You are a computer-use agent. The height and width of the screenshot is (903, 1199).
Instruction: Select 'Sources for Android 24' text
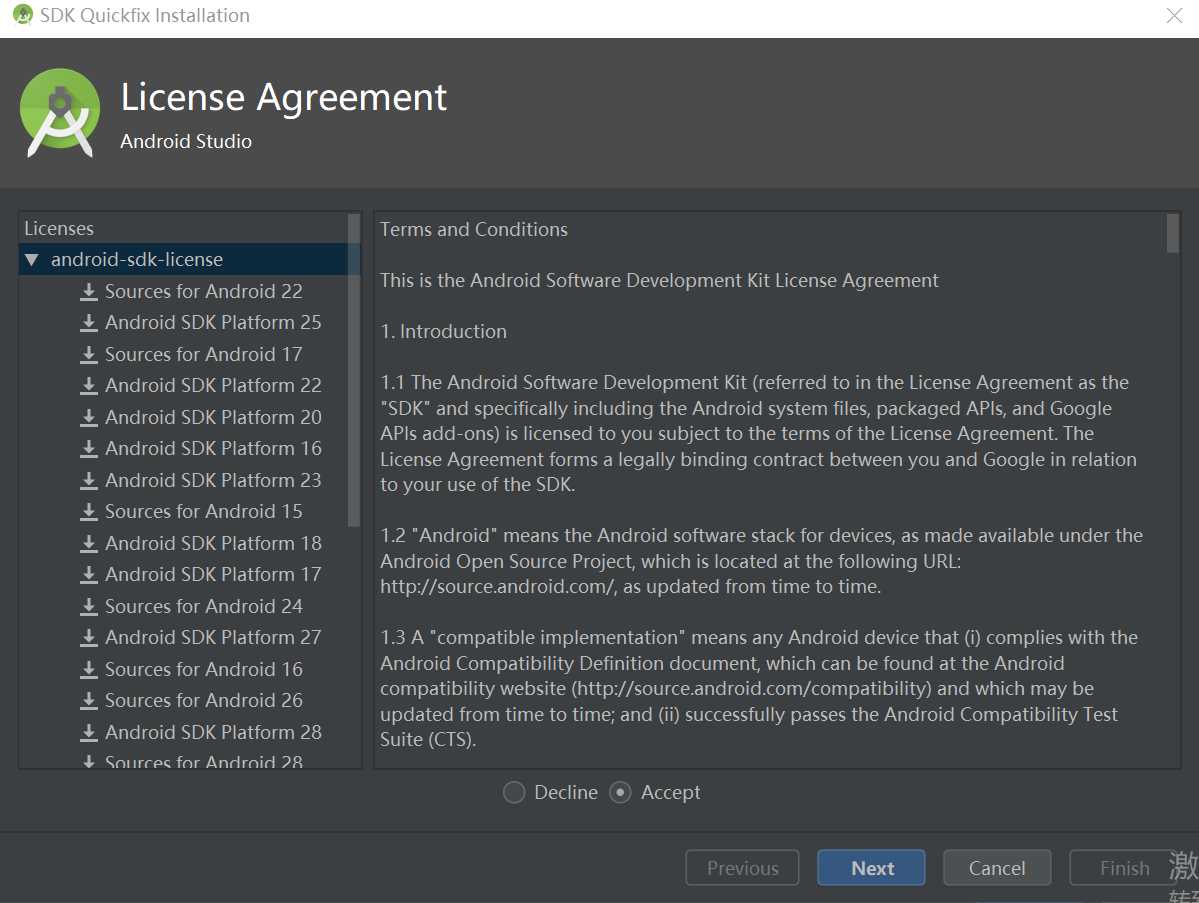click(203, 606)
